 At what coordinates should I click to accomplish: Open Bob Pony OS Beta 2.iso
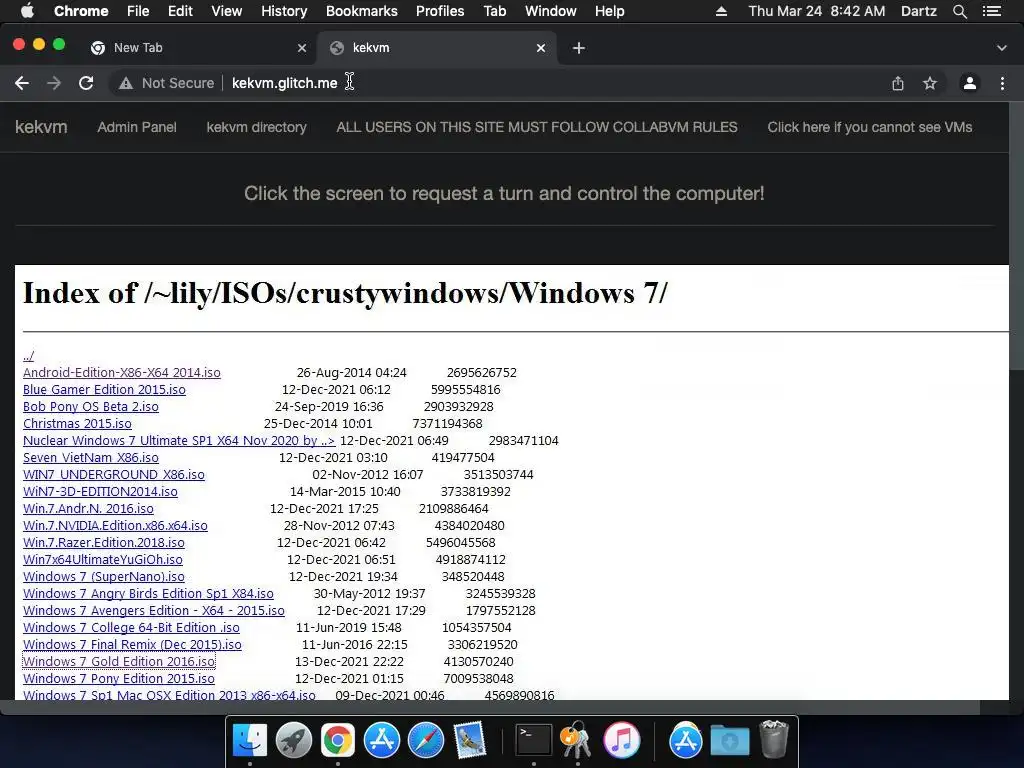91,406
